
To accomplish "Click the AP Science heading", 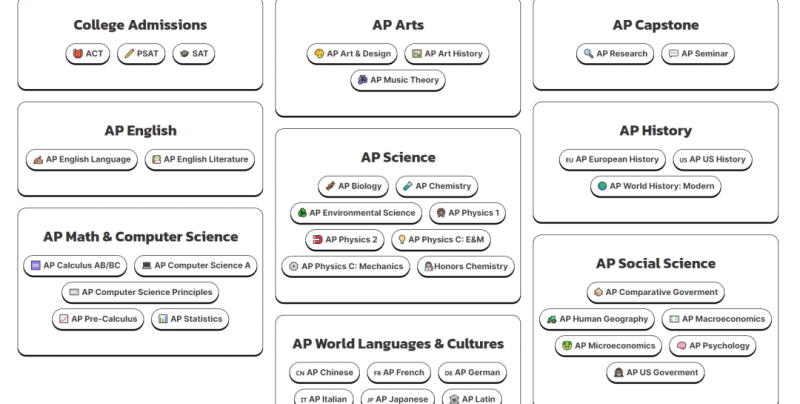I will 398,158.
